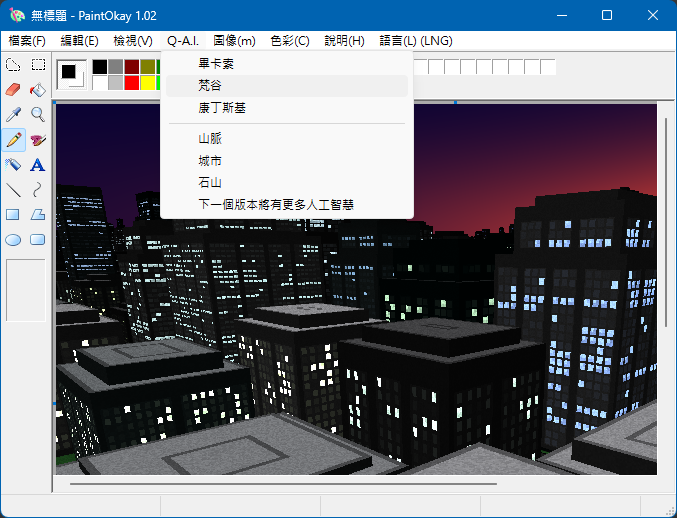Select the ellipse shape tool
Viewport: 677px width, 518px height.
point(13,240)
